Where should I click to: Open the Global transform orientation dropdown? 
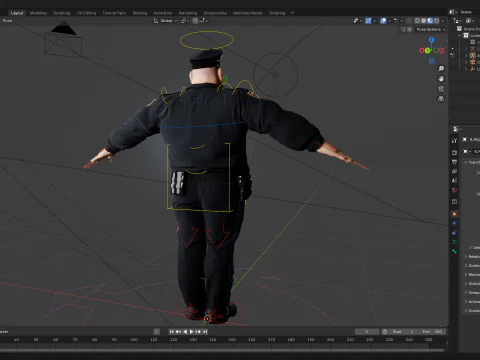point(165,21)
